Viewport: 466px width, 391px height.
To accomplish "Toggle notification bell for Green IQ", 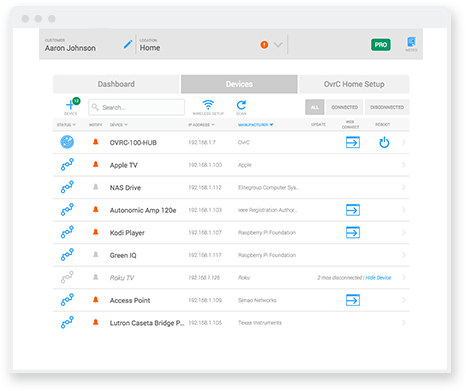I will click(96, 255).
